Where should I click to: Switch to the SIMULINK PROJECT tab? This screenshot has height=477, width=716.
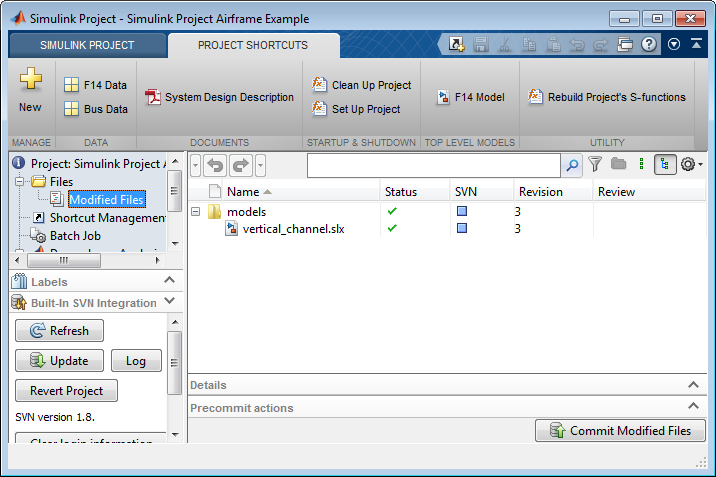[x=87, y=45]
